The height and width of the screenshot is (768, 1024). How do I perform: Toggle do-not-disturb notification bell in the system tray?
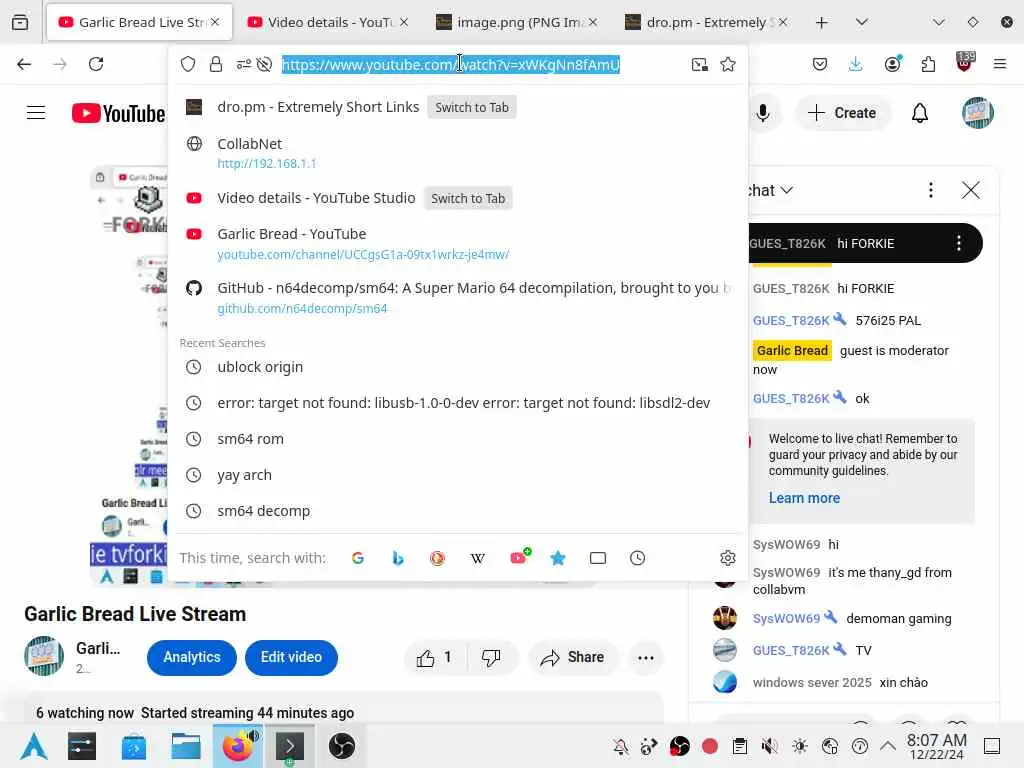(621, 746)
